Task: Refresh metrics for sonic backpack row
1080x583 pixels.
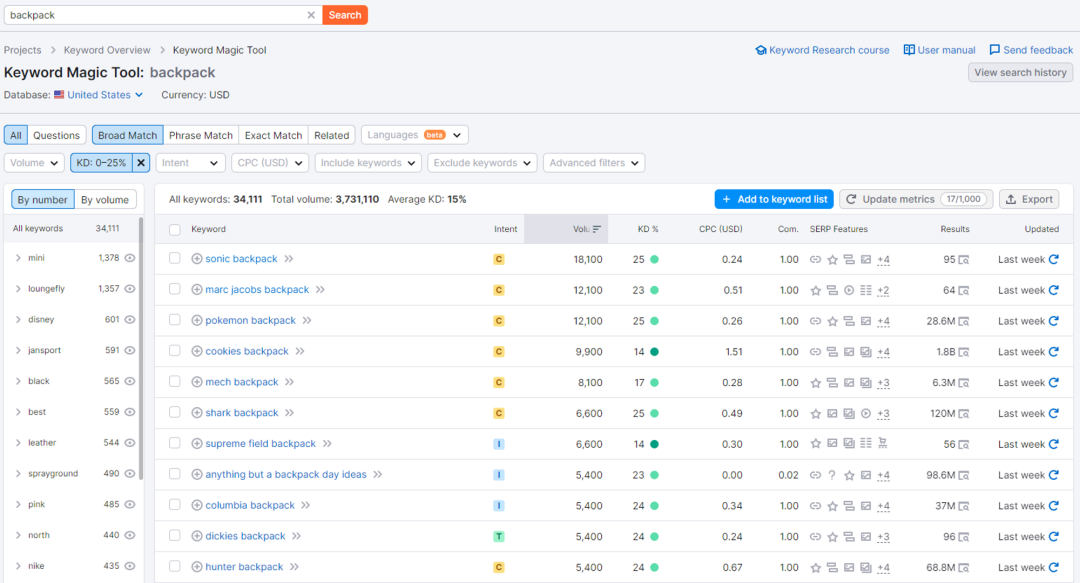Action: (x=1053, y=260)
